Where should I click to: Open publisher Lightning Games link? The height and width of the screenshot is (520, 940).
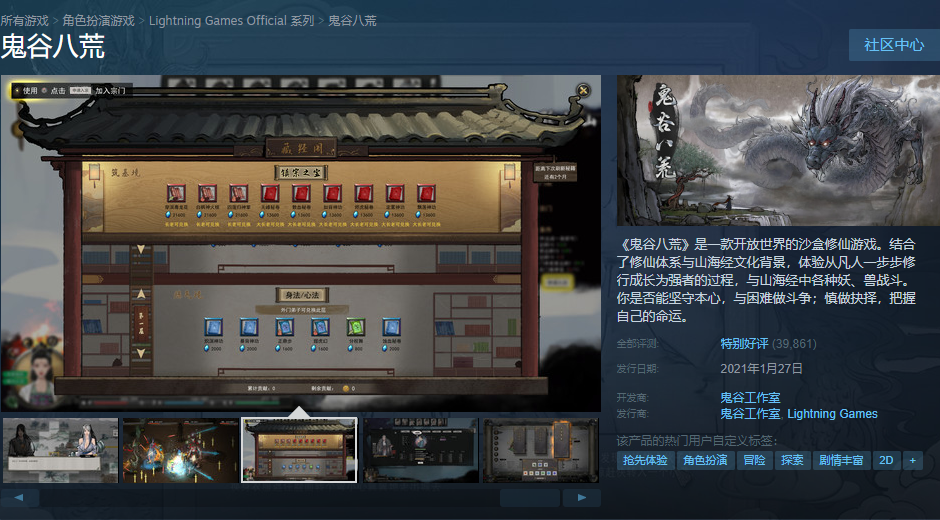pyautogui.click(x=832, y=414)
